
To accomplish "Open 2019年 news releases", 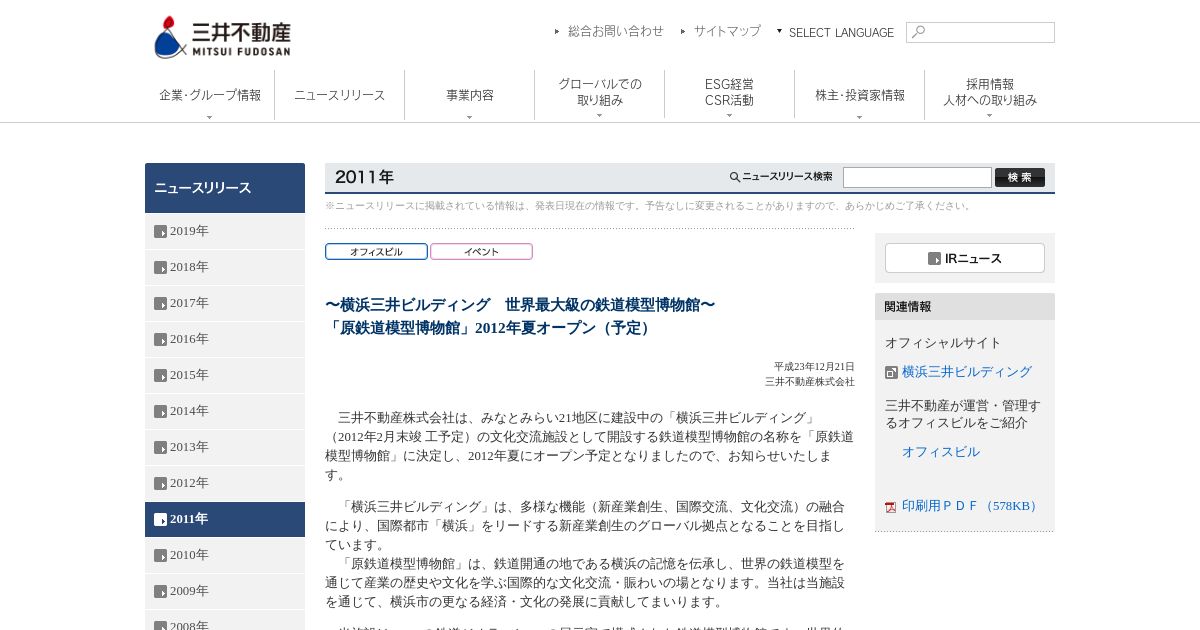I will tap(225, 231).
